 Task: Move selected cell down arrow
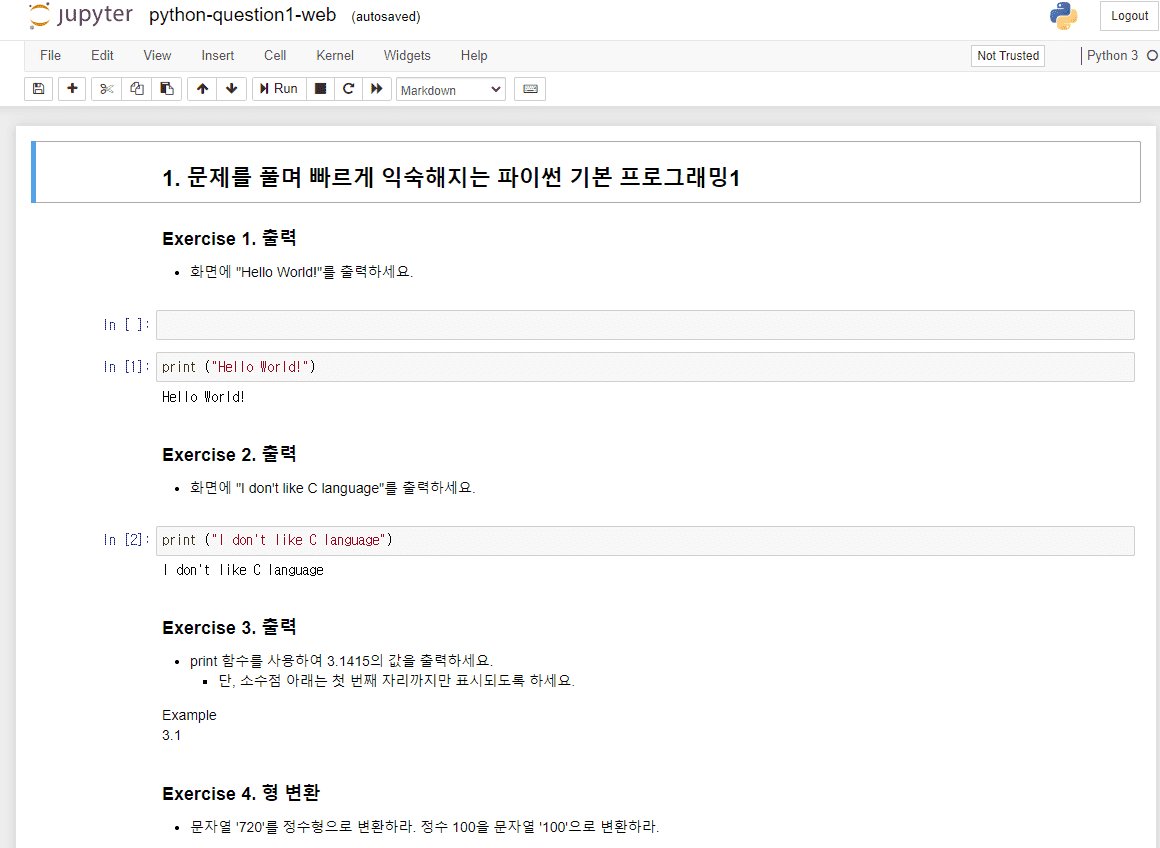coord(232,89)
